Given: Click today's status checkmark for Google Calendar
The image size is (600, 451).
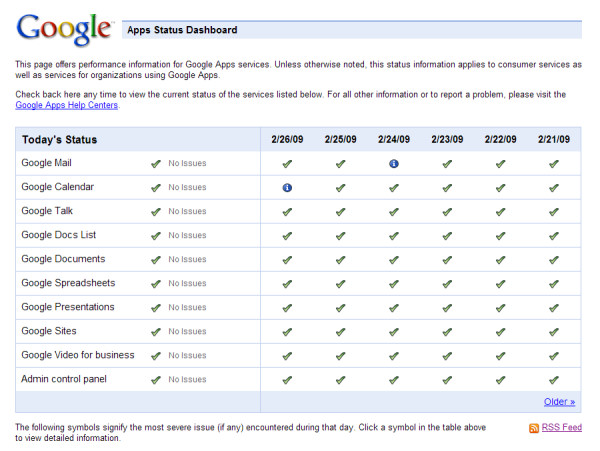Looking at the screenshot, I should click(x=156, y=188).
